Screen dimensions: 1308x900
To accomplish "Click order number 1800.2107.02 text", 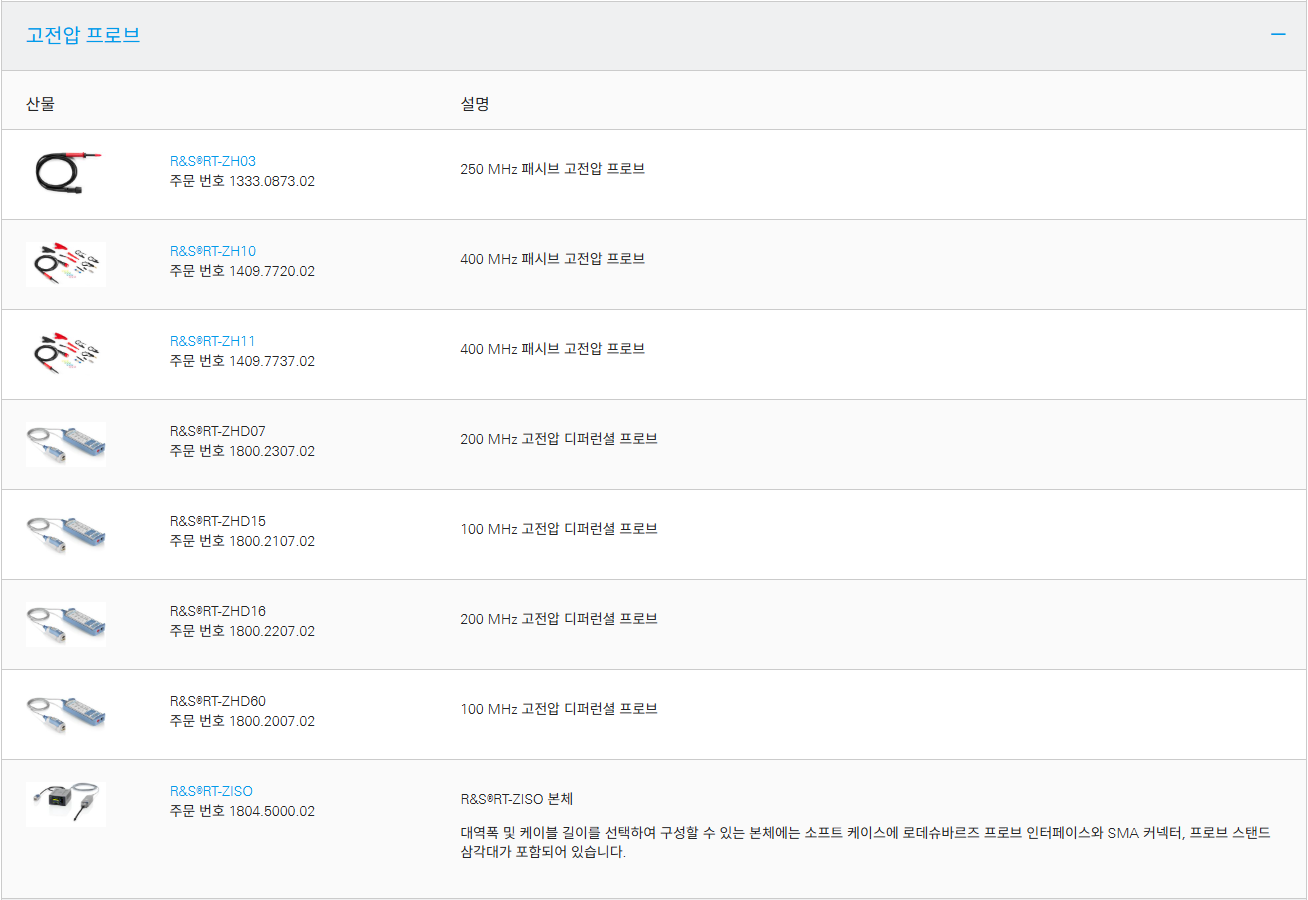I will pyautogui.click(x=271, y=541).
